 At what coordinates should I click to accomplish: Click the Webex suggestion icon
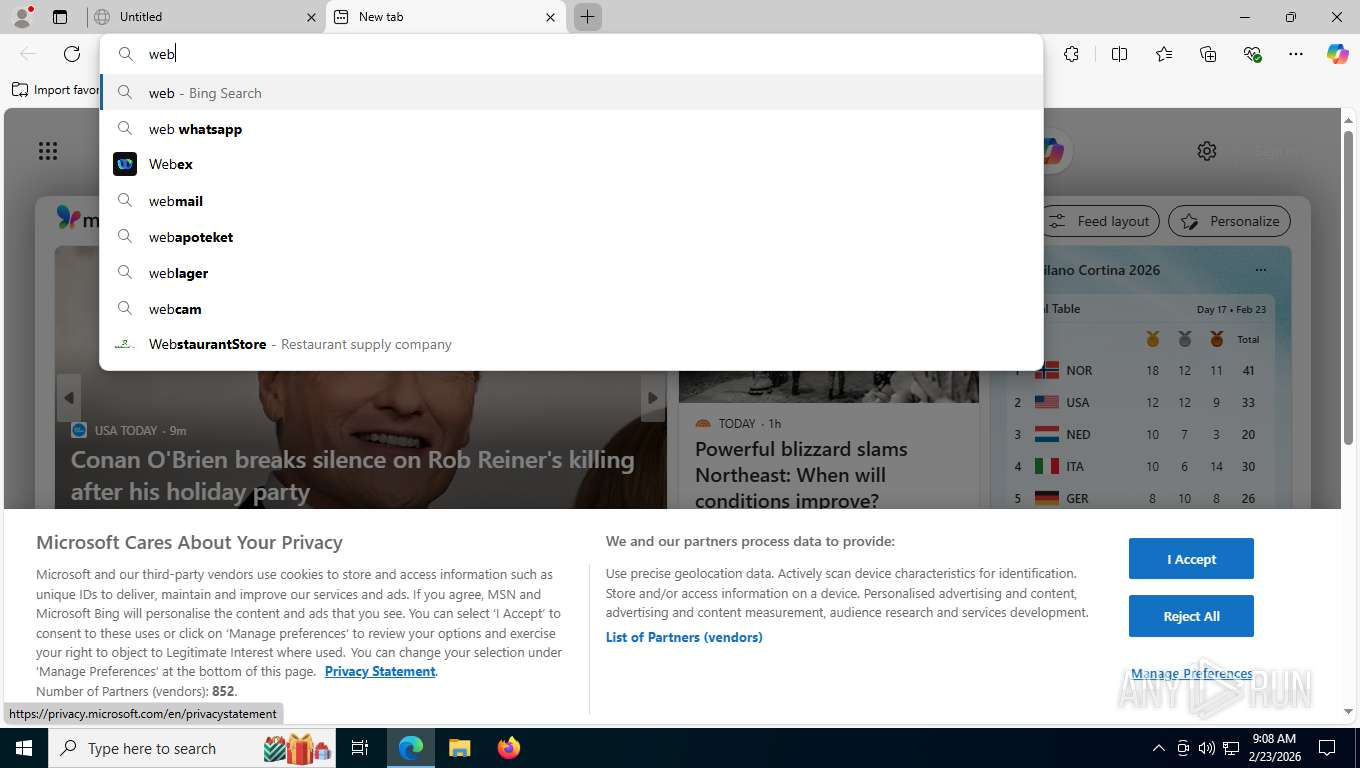pos(125,164)
